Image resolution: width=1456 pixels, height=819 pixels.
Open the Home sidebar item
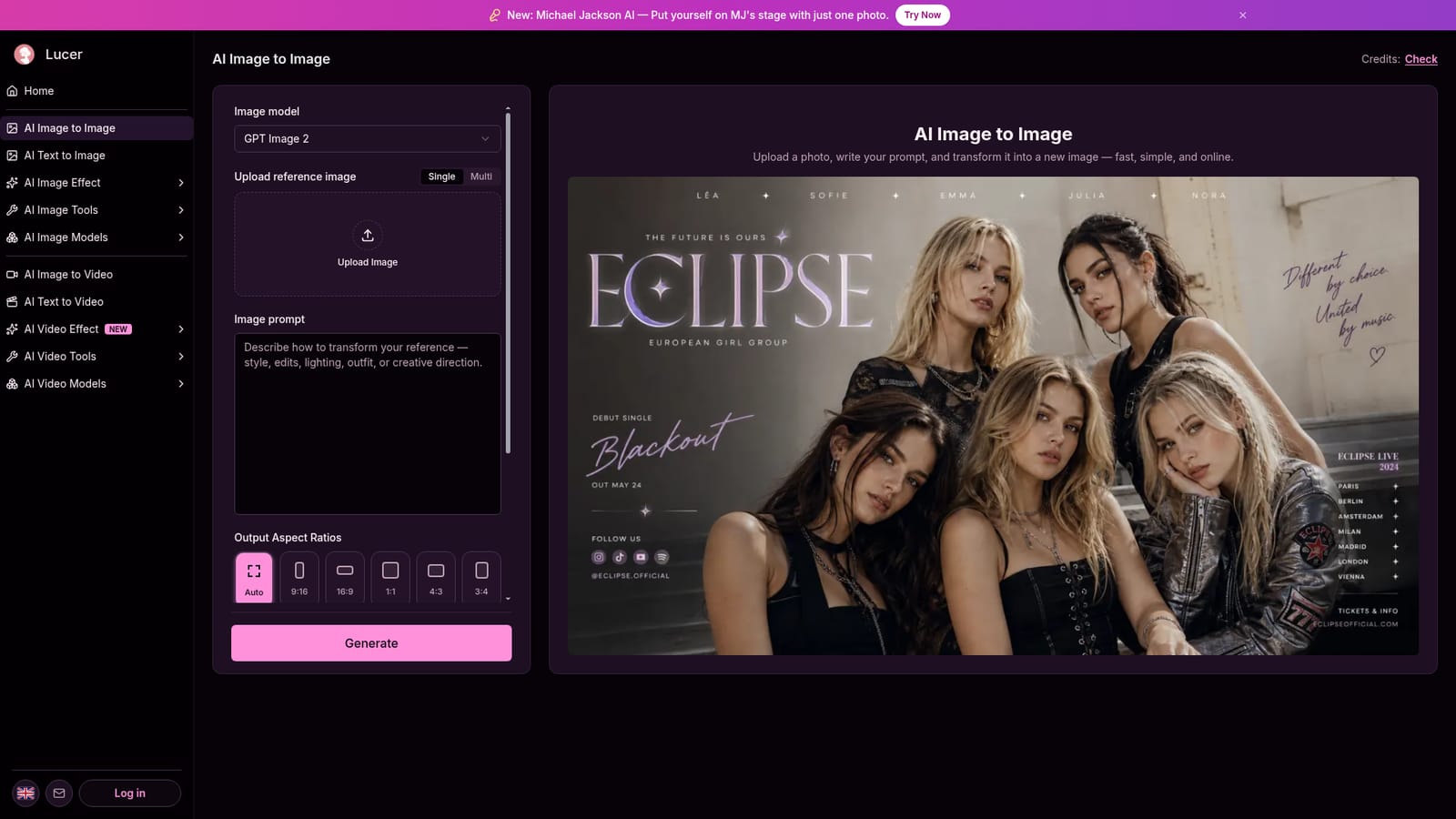click(96, 91)
